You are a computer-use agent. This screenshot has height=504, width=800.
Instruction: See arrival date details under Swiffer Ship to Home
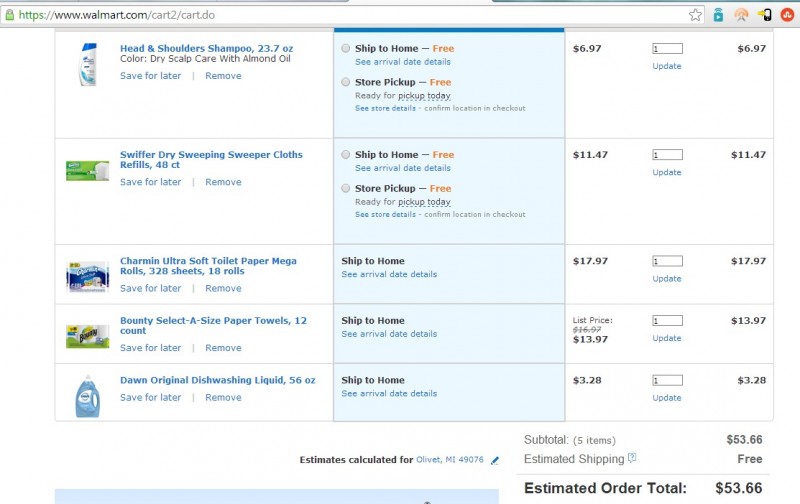(403, 168)
